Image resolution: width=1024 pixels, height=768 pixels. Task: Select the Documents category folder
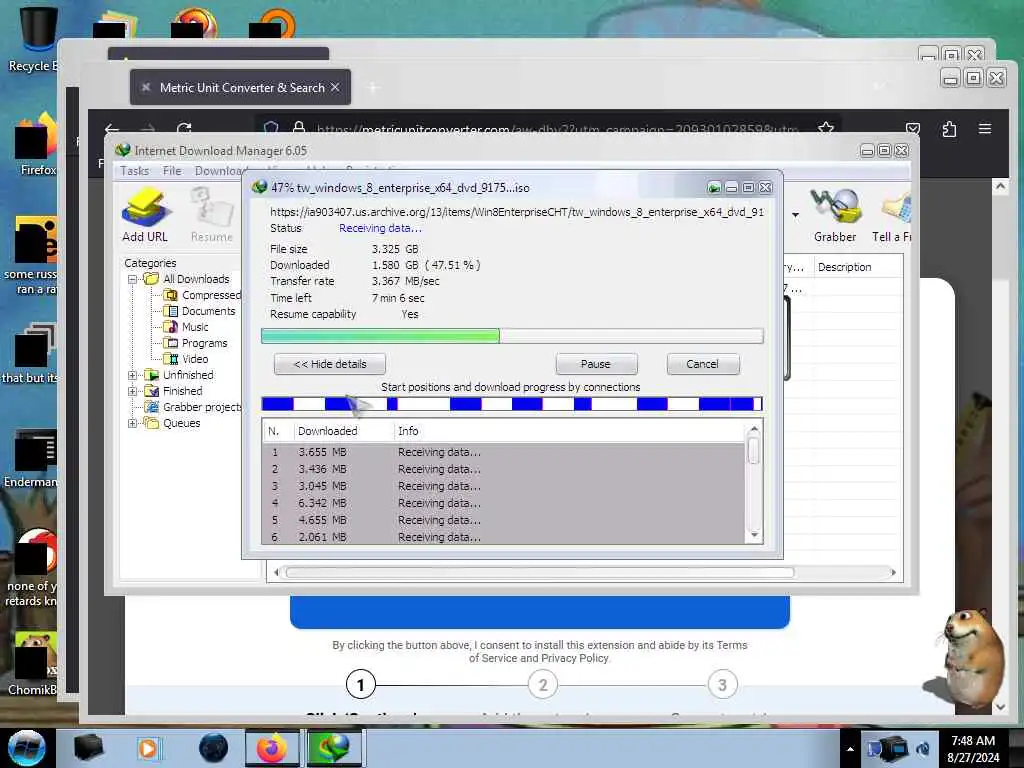click(200, 311)
